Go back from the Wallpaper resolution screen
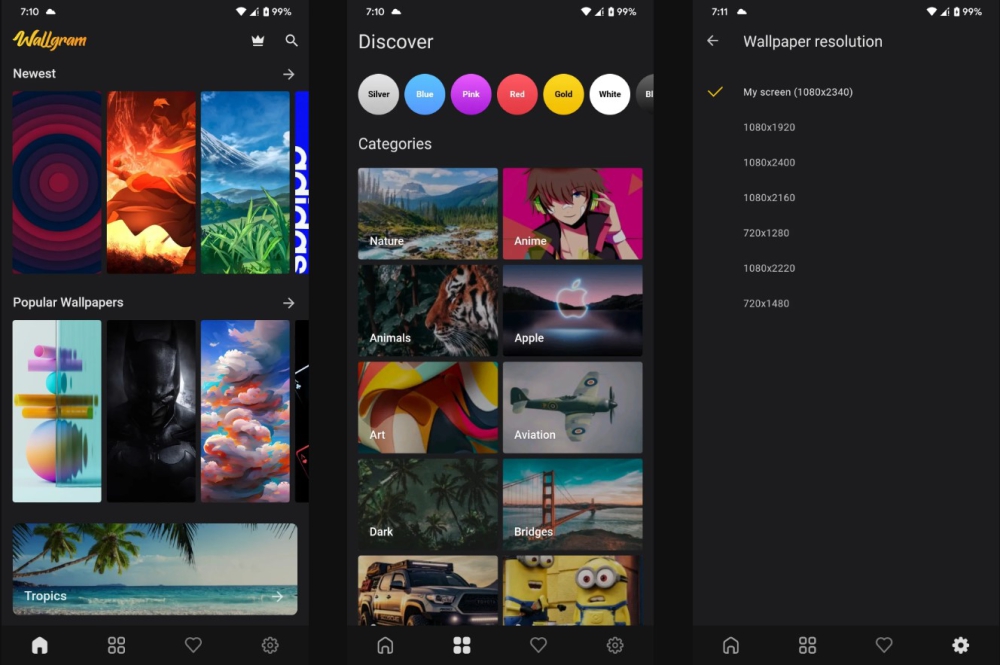Image resolution: width=1000 pixels, height=665 pixels. [713, 41]
